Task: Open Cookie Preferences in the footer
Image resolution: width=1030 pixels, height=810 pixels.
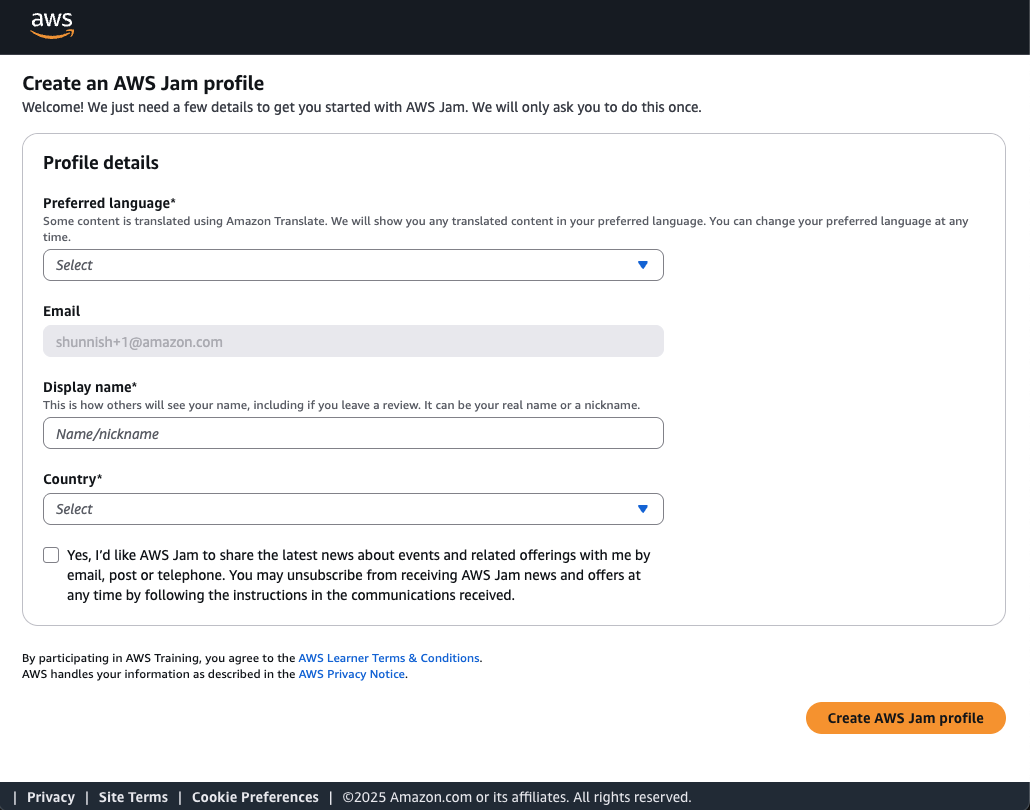Action: [x=255, y=797]
